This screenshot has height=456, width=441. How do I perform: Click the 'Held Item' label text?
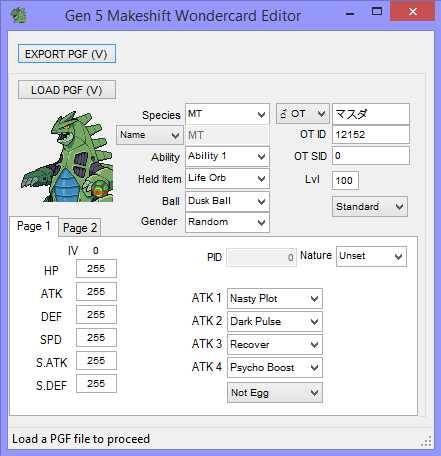(160, 179)
